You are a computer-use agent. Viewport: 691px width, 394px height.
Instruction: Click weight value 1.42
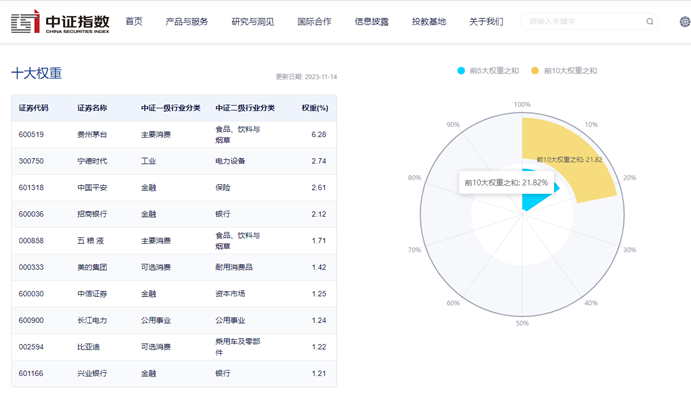(319, 267)
